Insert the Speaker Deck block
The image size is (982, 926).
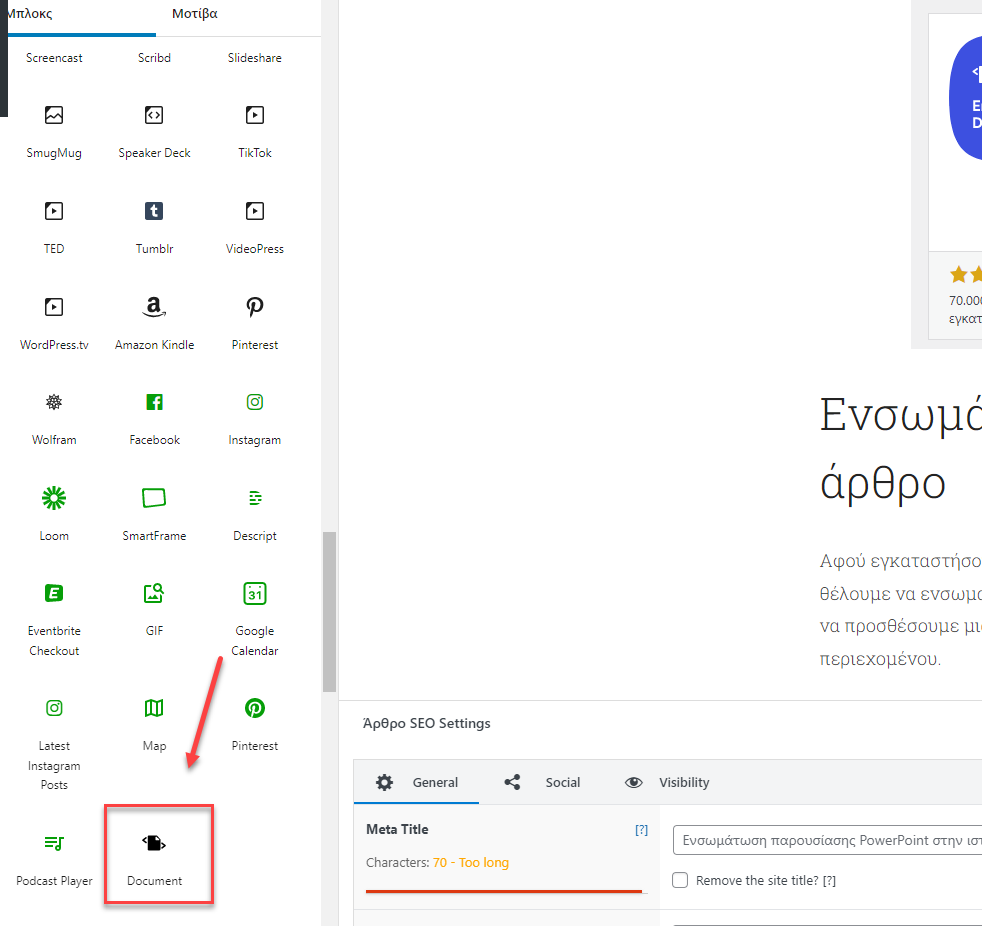(x=154, y=132)
